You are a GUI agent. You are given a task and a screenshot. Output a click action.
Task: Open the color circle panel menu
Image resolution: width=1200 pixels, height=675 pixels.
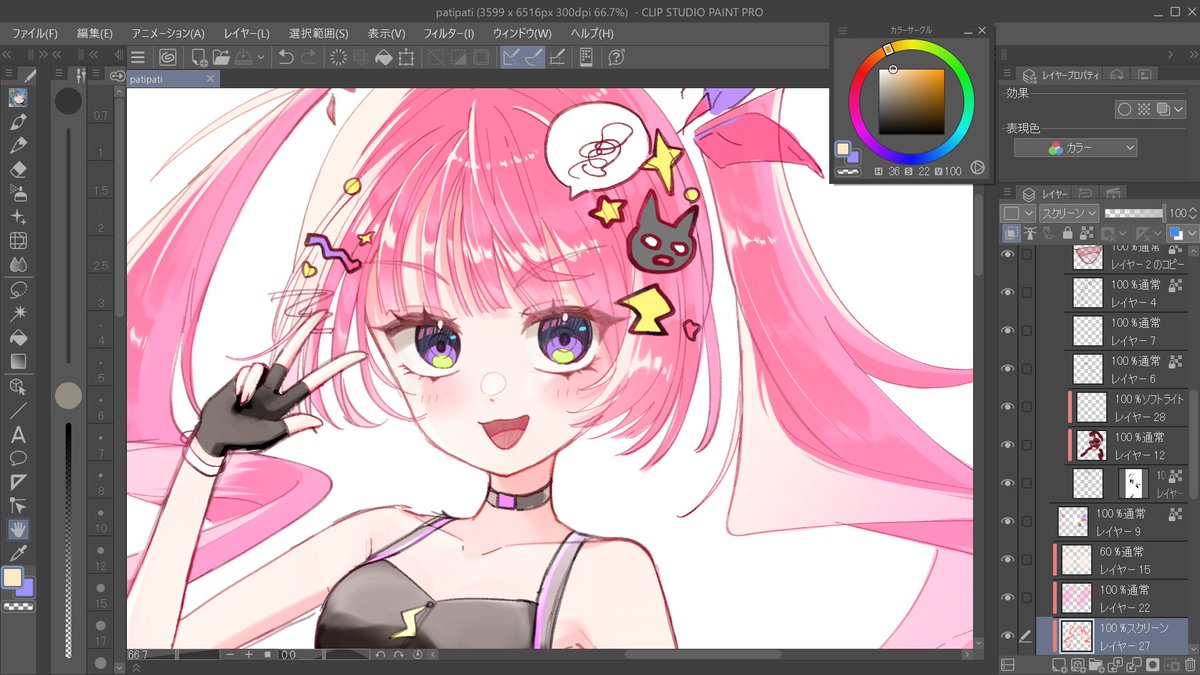841,31
